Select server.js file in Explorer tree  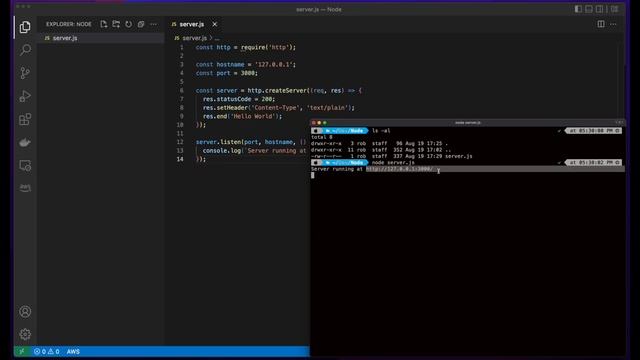point(101,38)
